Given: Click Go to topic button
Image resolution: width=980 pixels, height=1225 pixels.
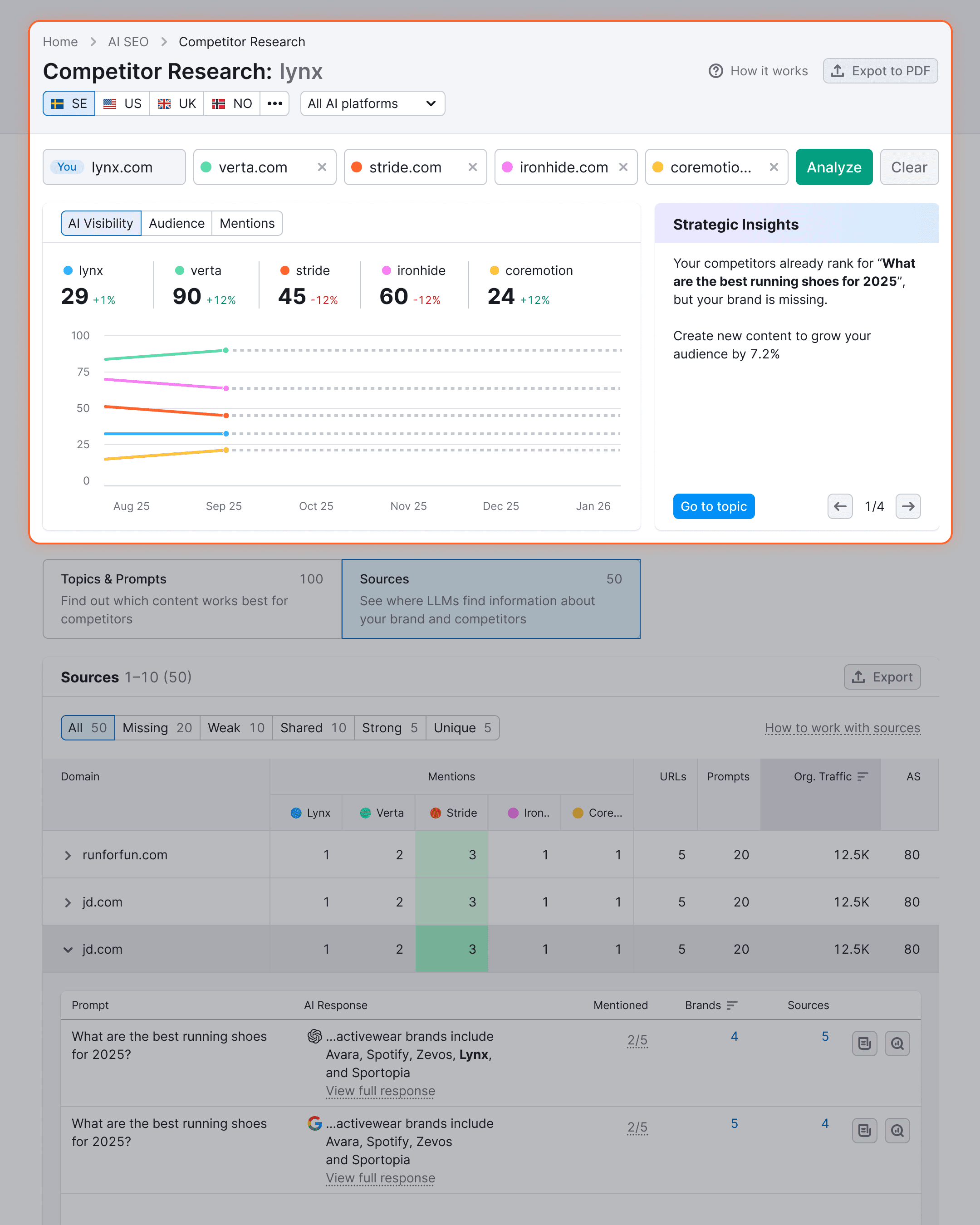Looking at the screenshot, I should click(x=714, y=506).
